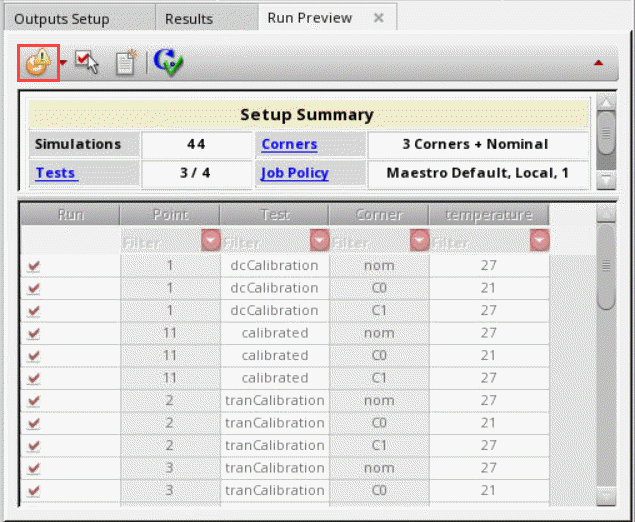Toggle run checkbox for dcCalibration nom row
Screen dimensions: 635x522
coord(35,266)
